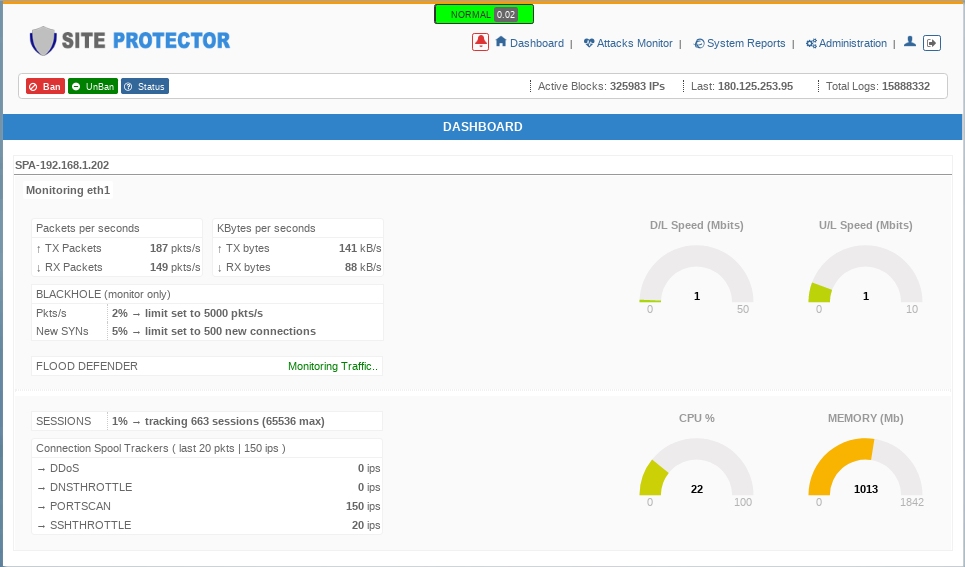
Task: Click the Pkts/s limit 5000 row
Action: pos(207,313)
